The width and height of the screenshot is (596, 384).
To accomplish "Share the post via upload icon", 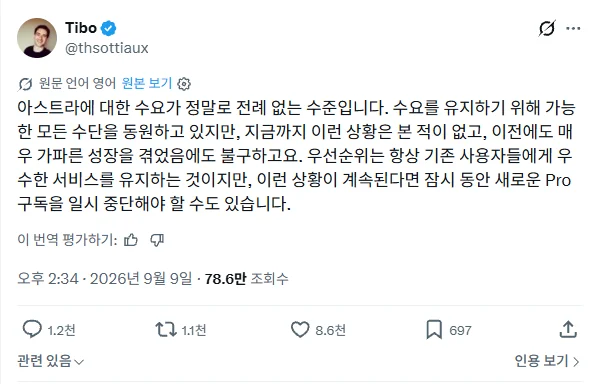I will (x=568, y=329).
